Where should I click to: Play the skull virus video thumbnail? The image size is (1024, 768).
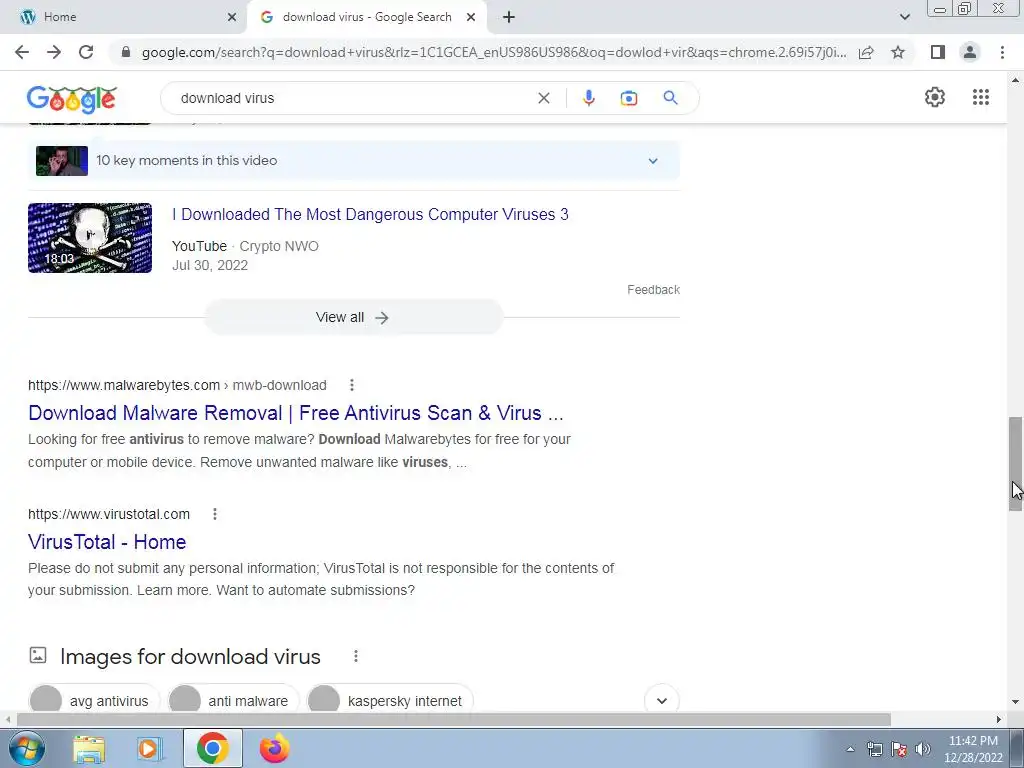[90, 238]
